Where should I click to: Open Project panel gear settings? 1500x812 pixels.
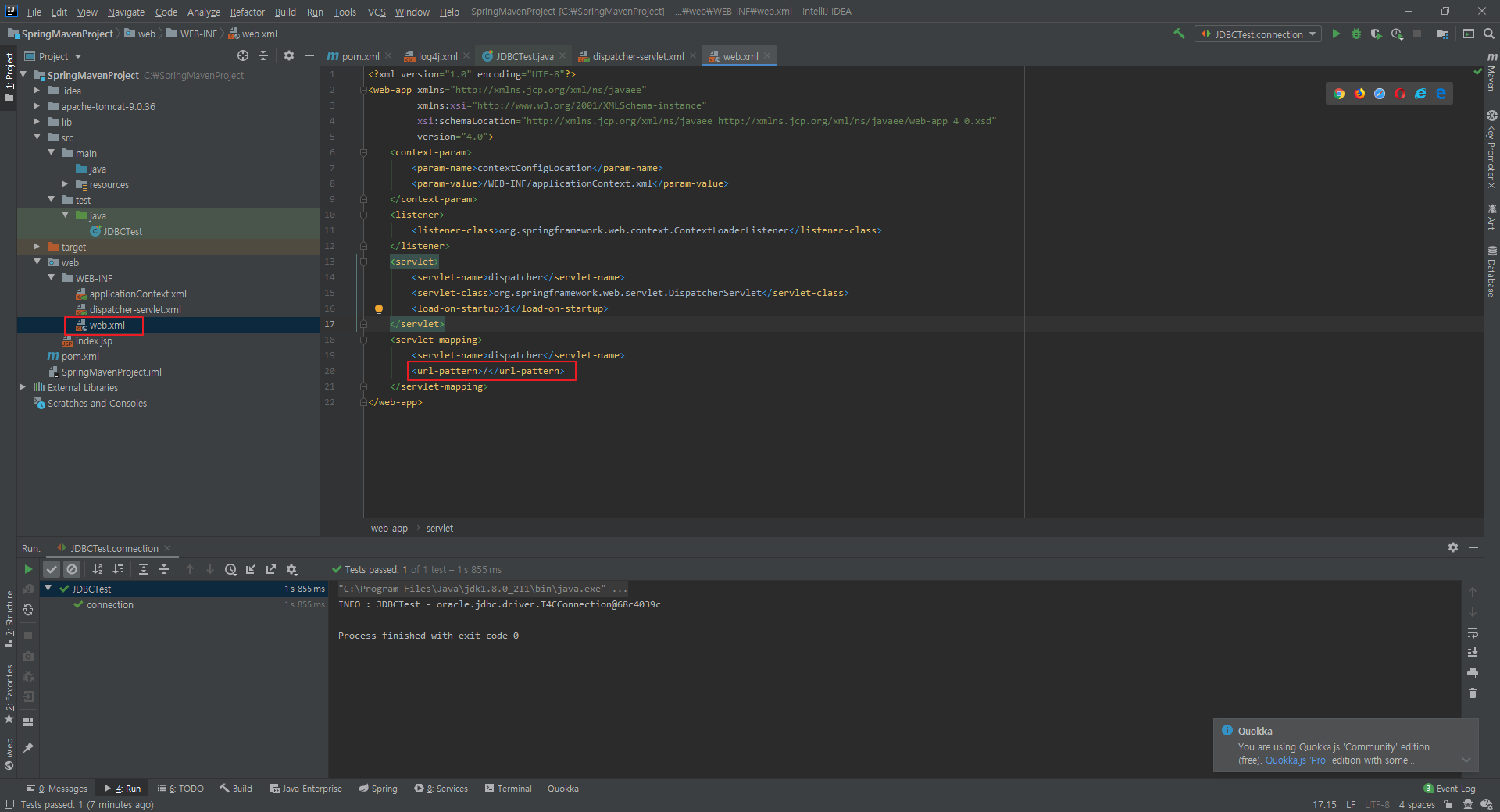(289, 55)
